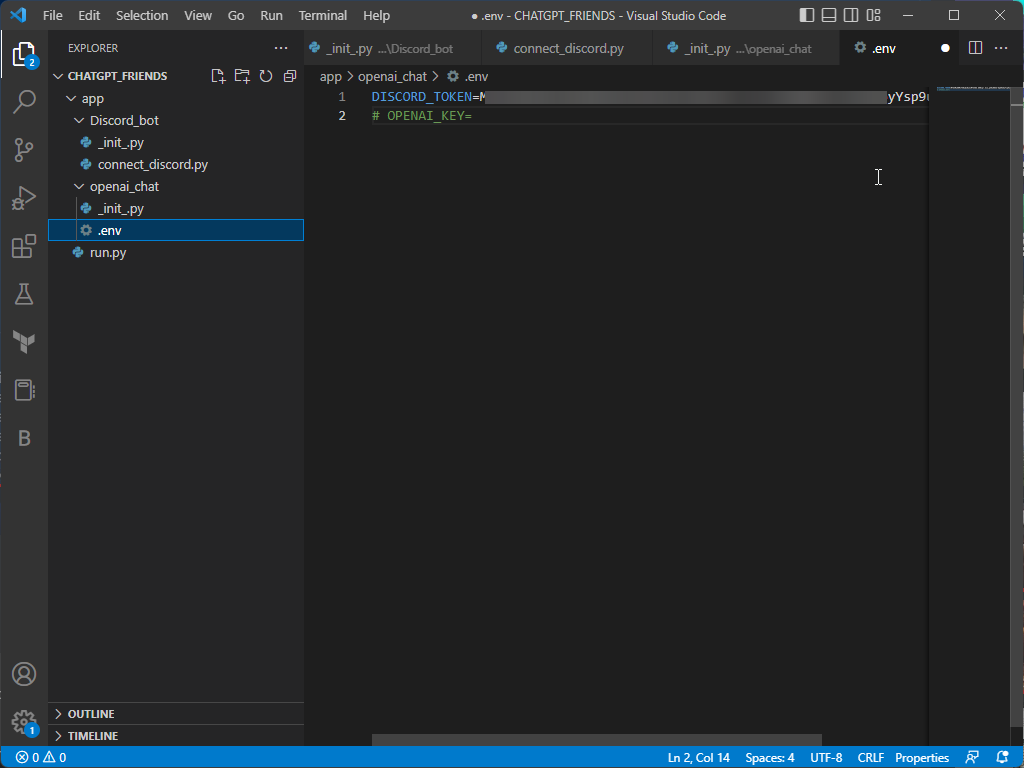Screen dimensions: 1024x768
Task: Open _init_.py under Discord_bot folder
Action: (176, 142)
